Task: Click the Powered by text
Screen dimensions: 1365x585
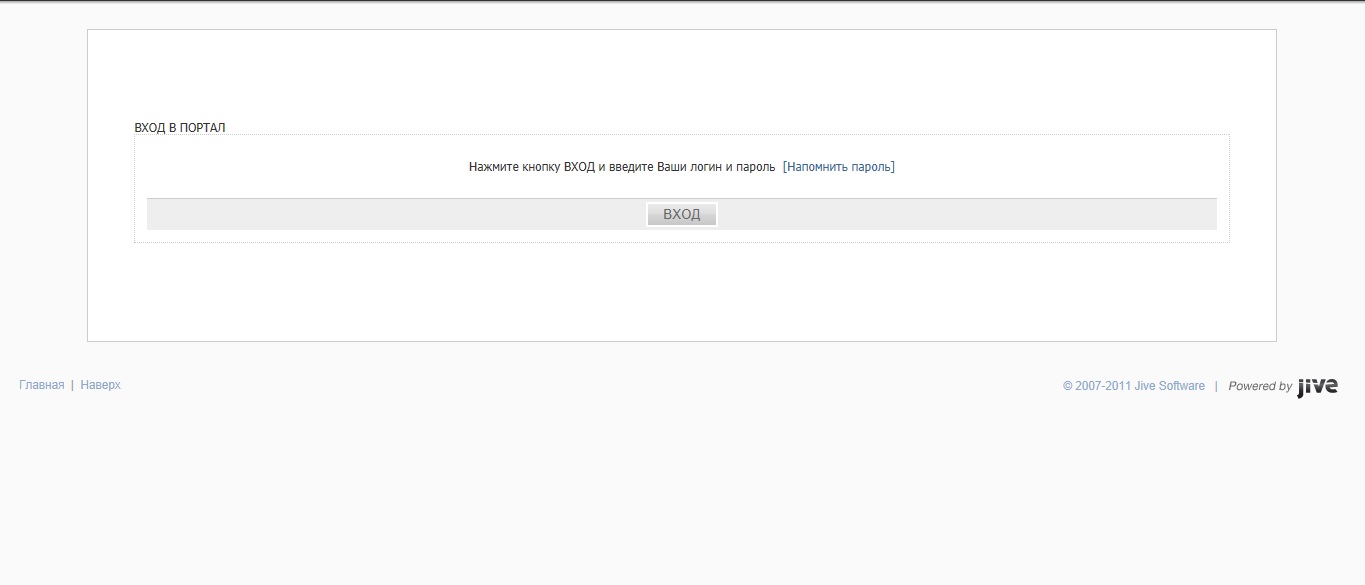Action: 1260,386
